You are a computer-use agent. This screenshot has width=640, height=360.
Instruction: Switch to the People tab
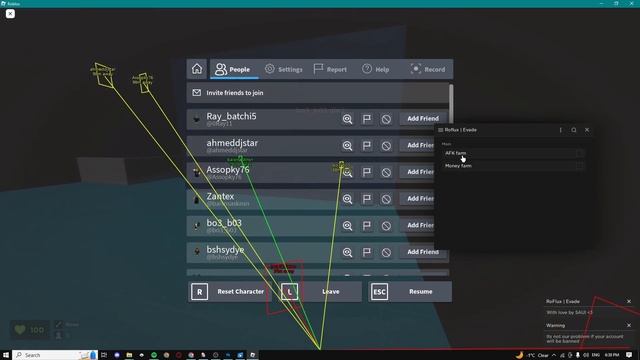233,69
